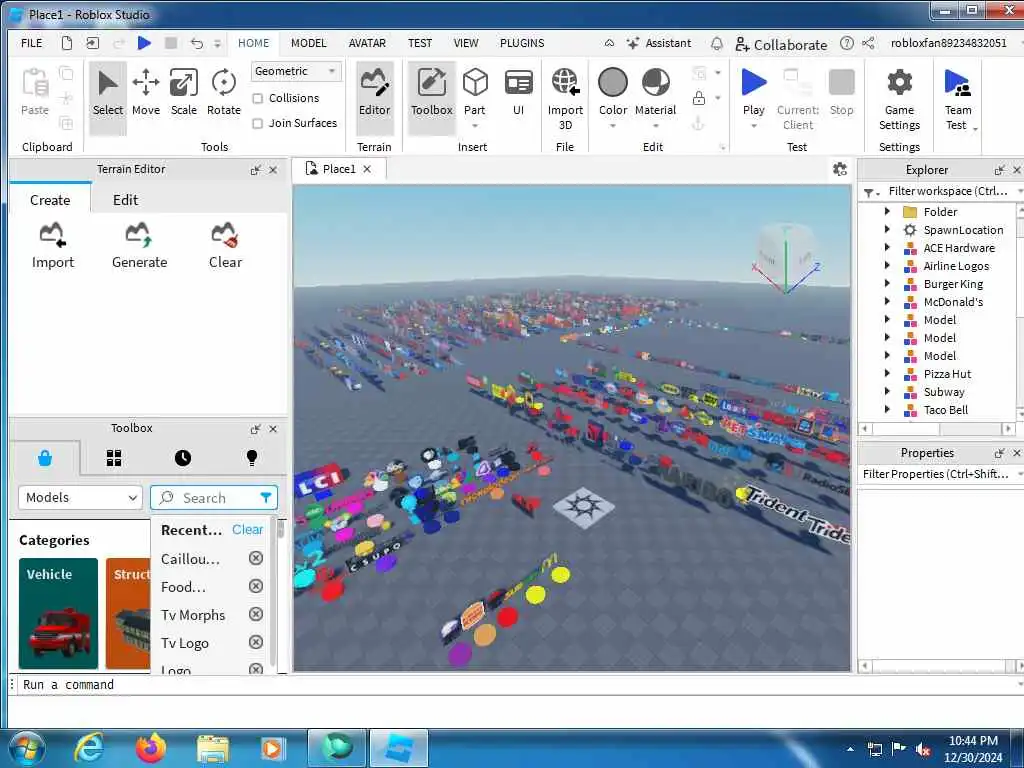The height and width of the screenshot is (768, 1024).
Task: Open viewport settings gear icon
Action: pos(840,169)
